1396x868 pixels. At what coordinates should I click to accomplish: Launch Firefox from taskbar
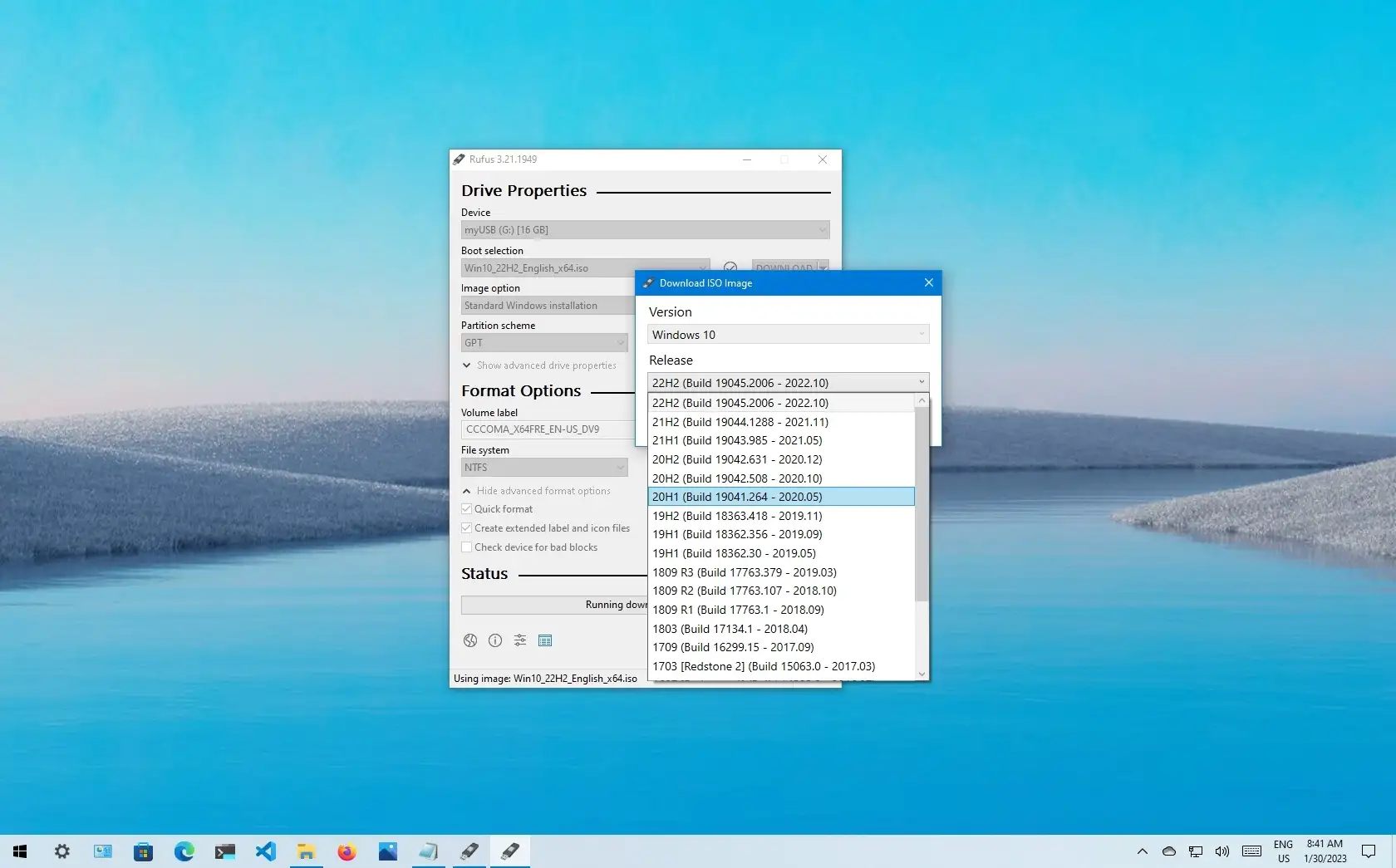(347, 851)
